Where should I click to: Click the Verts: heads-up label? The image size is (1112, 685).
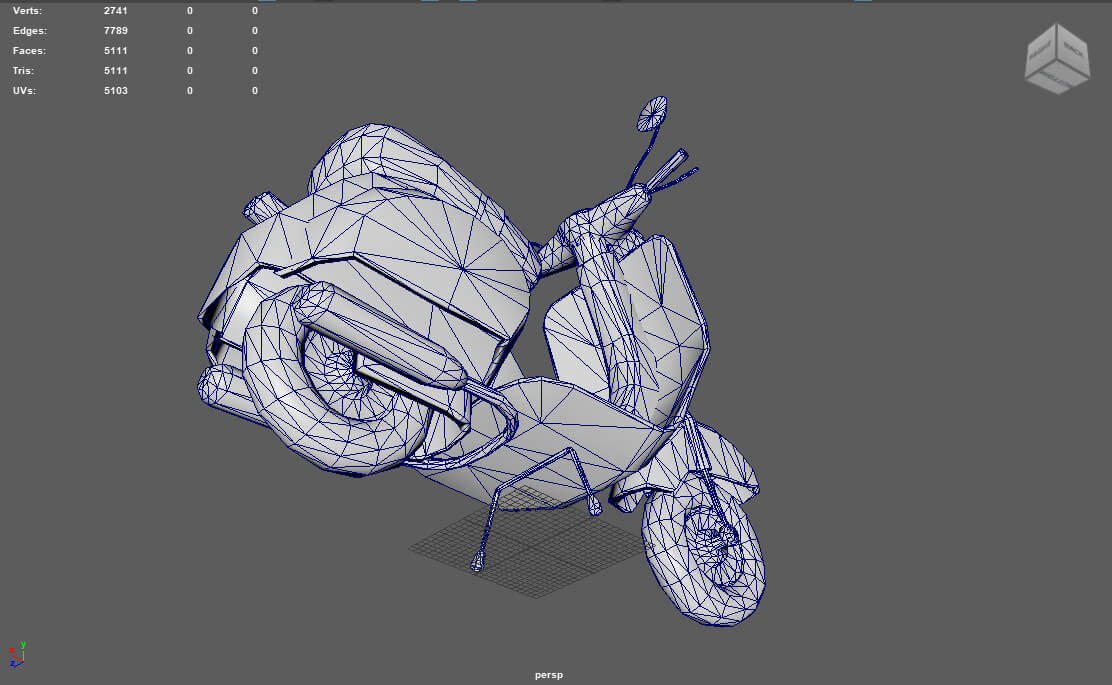pos(27,11)
